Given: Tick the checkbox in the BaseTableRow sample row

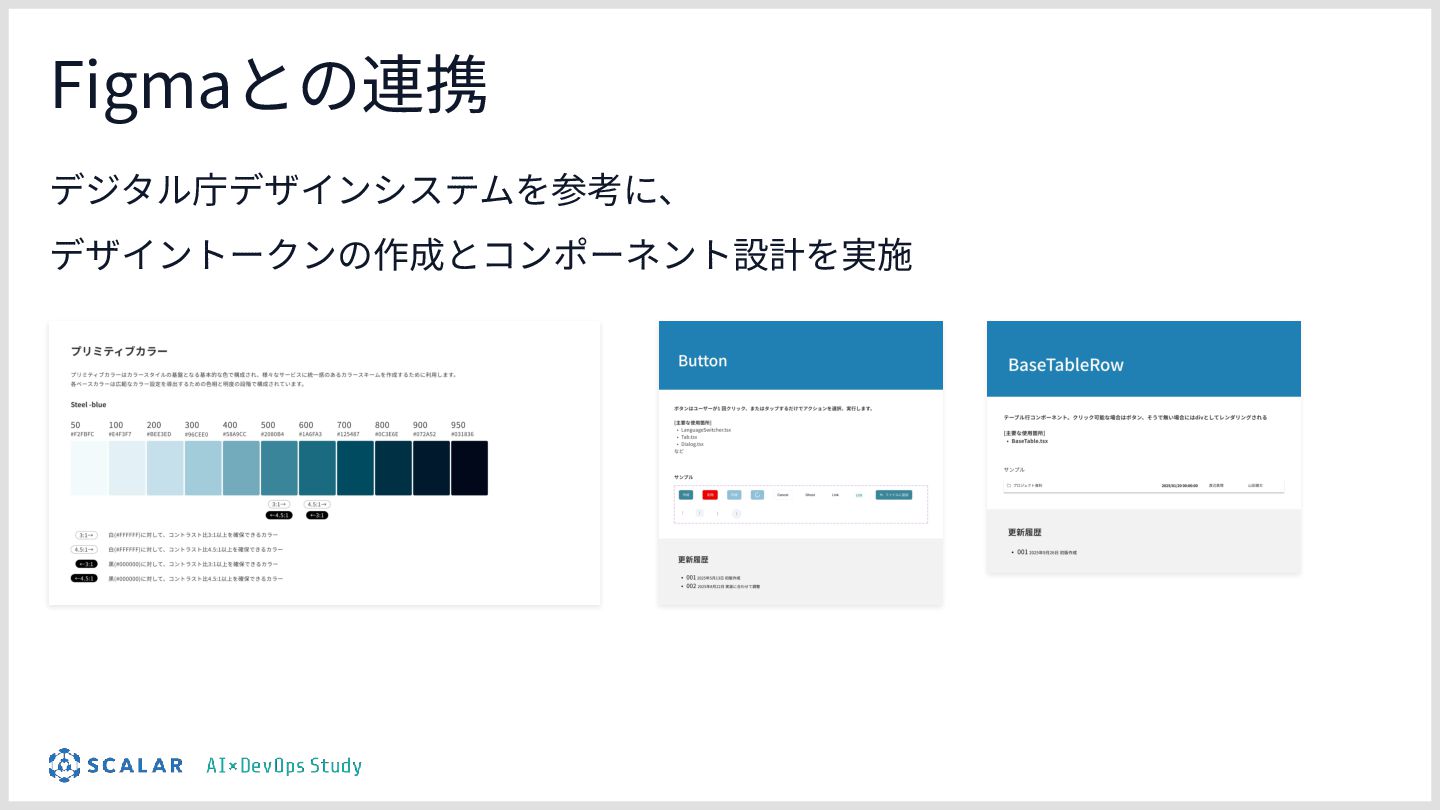Looking at the screenshot, I should click(1009, 485).
